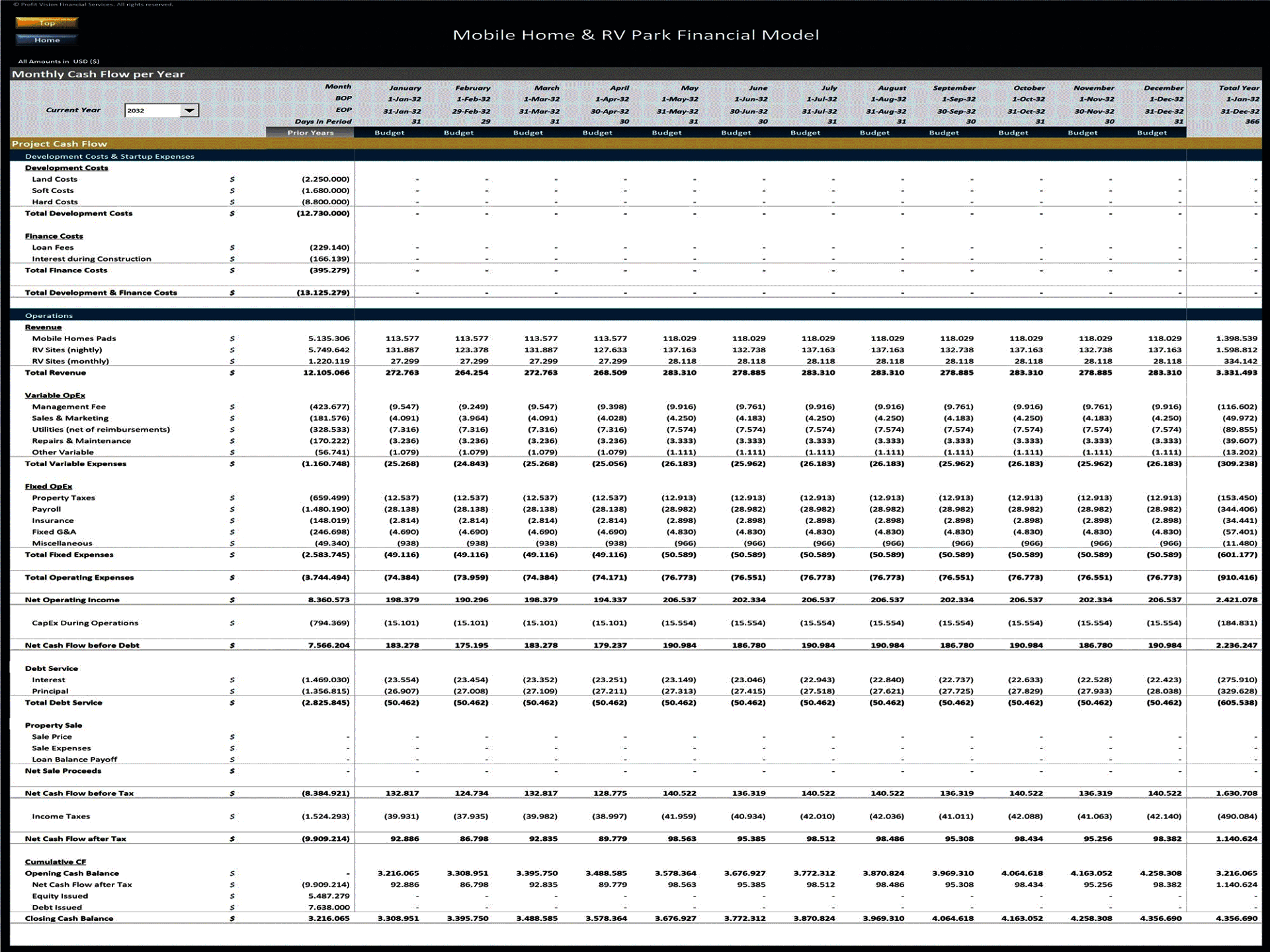This screenshot has width=1270, height=952.
Task: Click the Home navigation button
Action: tap(46, 39)
